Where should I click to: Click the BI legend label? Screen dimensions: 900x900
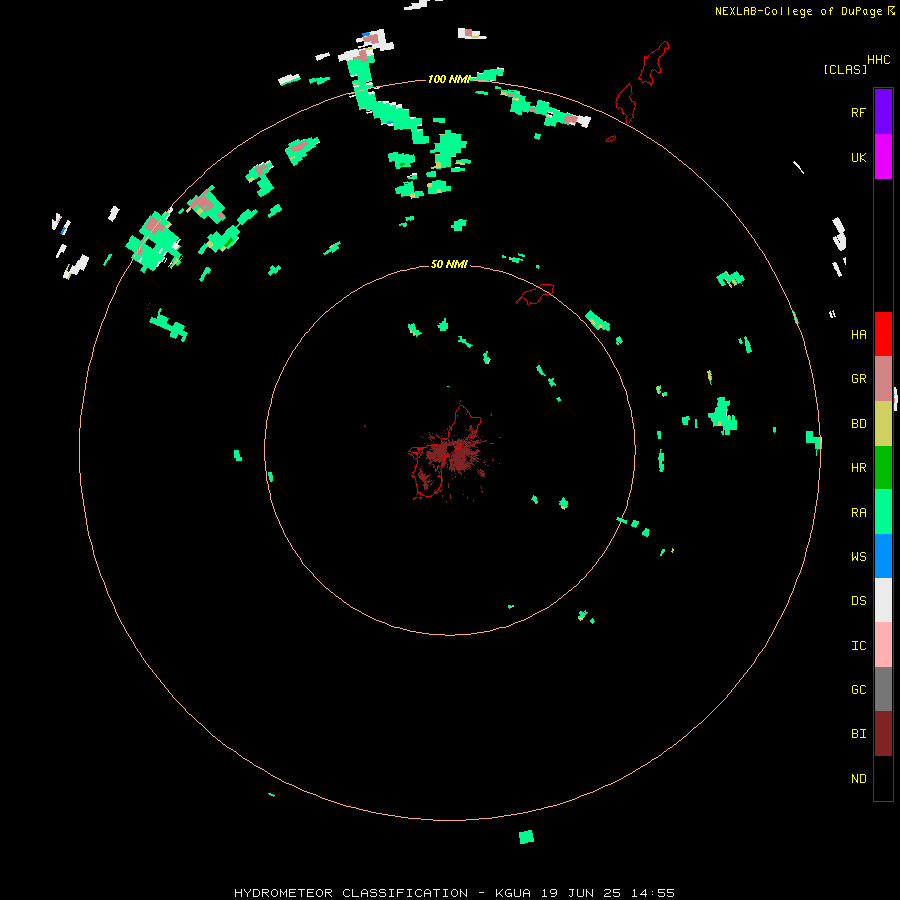point(858,734)
